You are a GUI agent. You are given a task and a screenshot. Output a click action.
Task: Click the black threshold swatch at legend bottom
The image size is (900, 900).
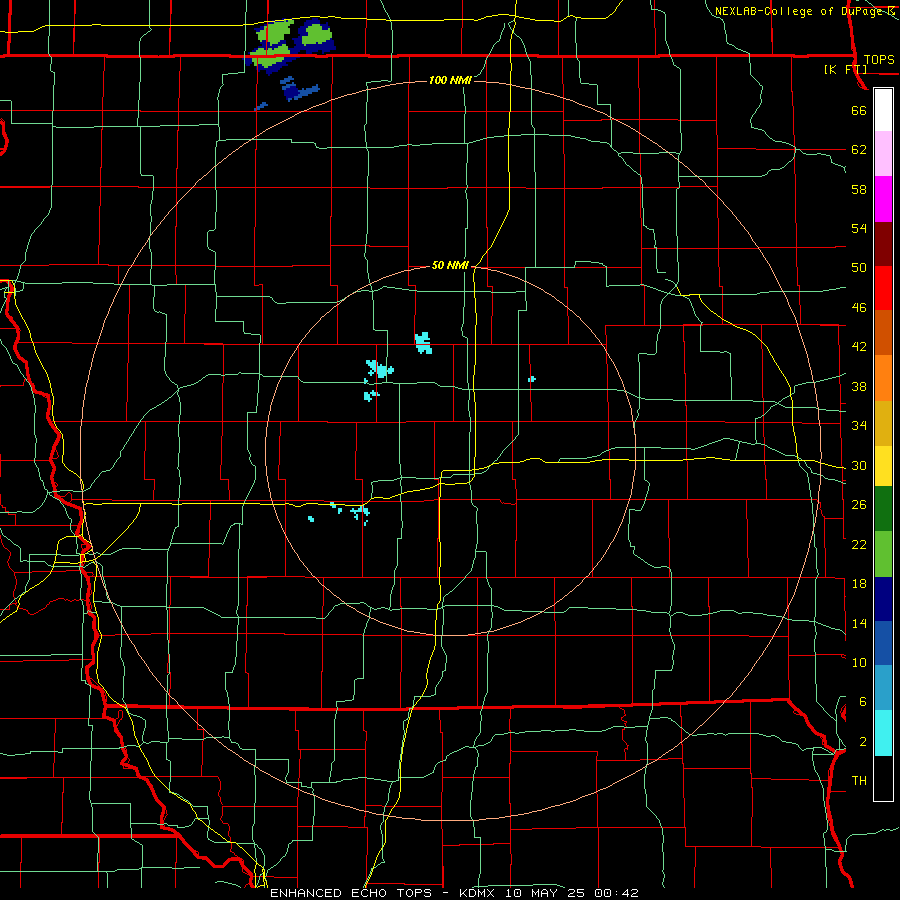point(883,778)
